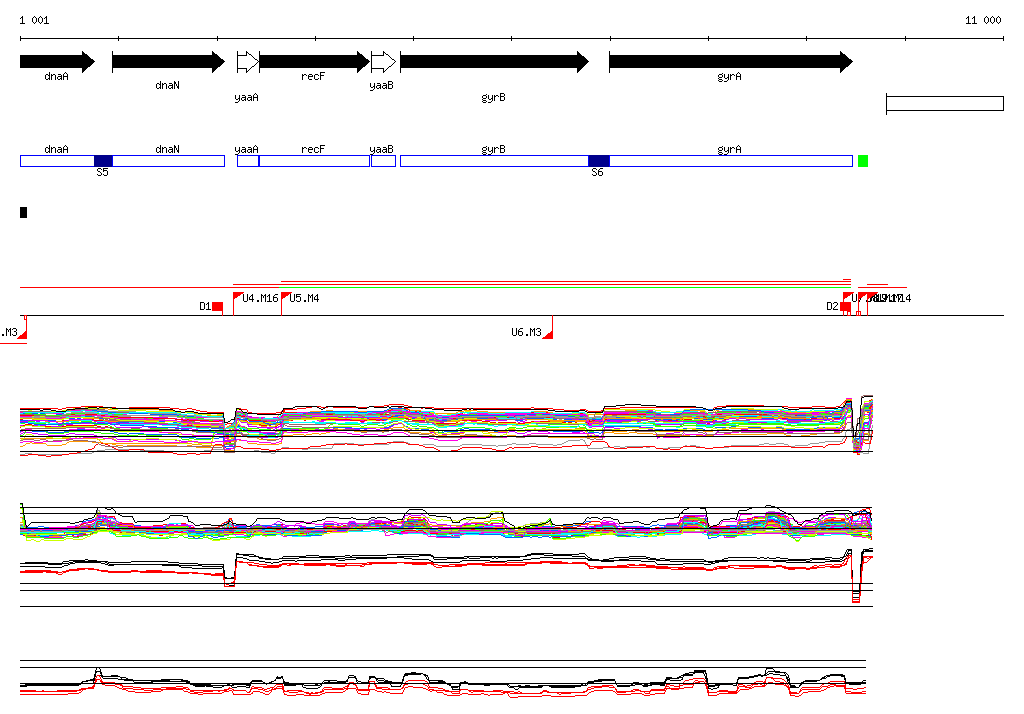
Task: Click the 'D1' label text
Action: pos(205,306)
